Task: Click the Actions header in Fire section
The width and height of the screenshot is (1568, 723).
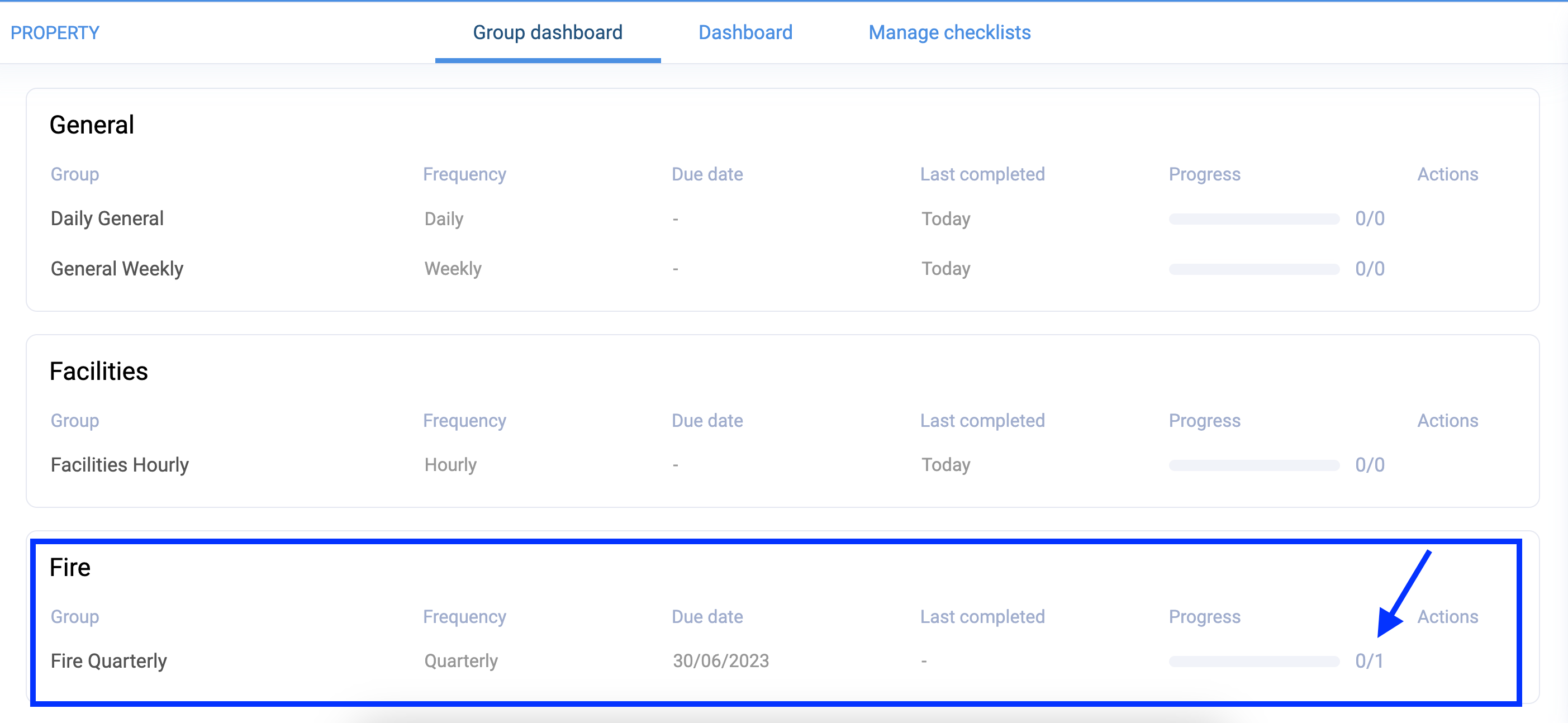Action: coord(1448,616)
